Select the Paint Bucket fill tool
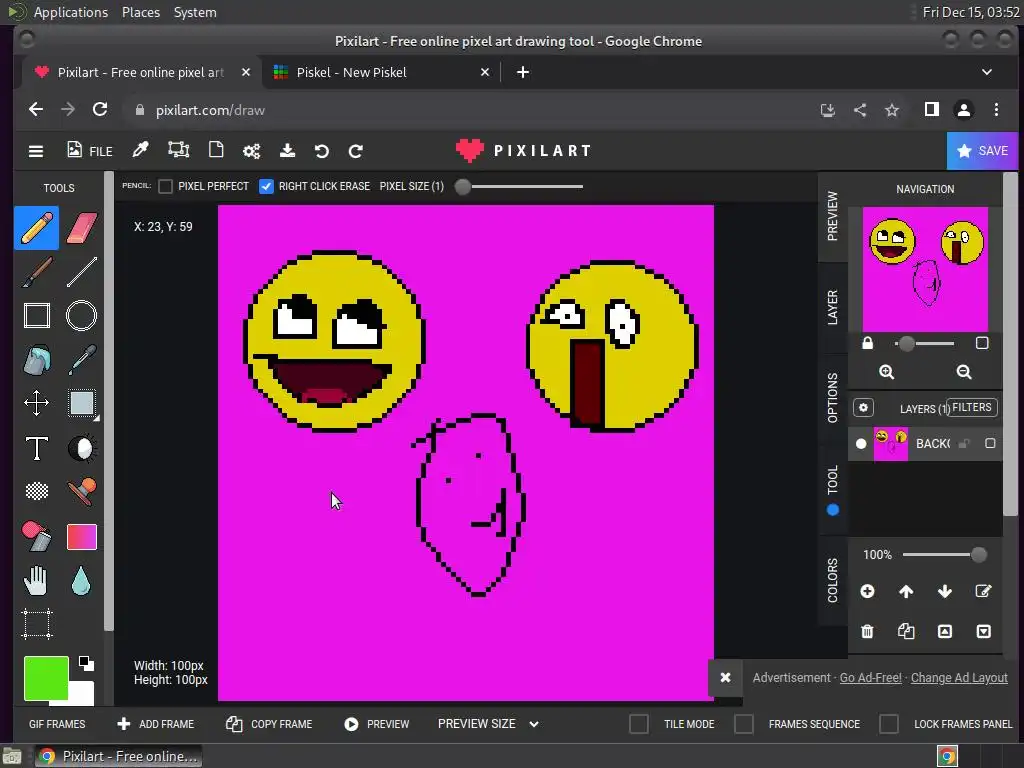Viewport: 1024px width, 768px height. [x=37, y=360]
